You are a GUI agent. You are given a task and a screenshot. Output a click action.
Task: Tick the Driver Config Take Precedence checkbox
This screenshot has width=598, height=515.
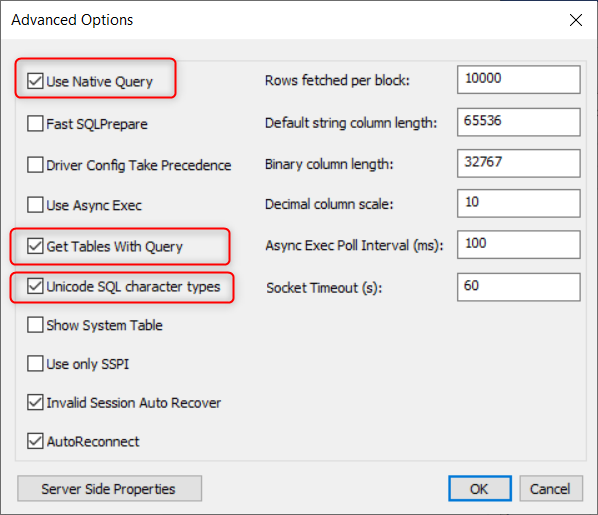pyautogui.click(x=35, y=165)
